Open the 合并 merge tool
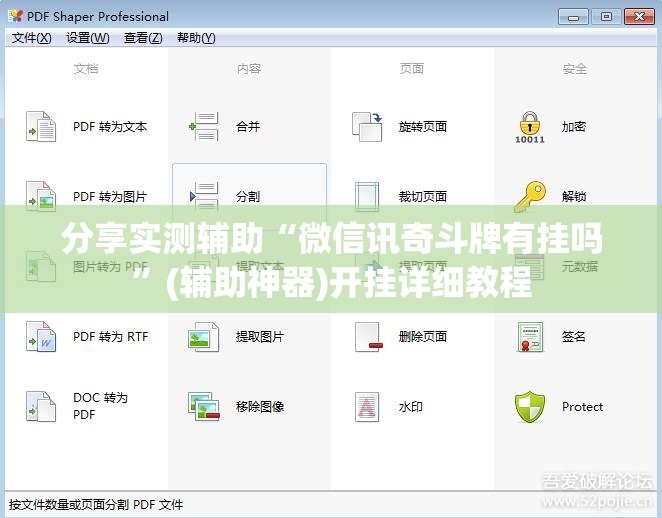 click(225, 127)
